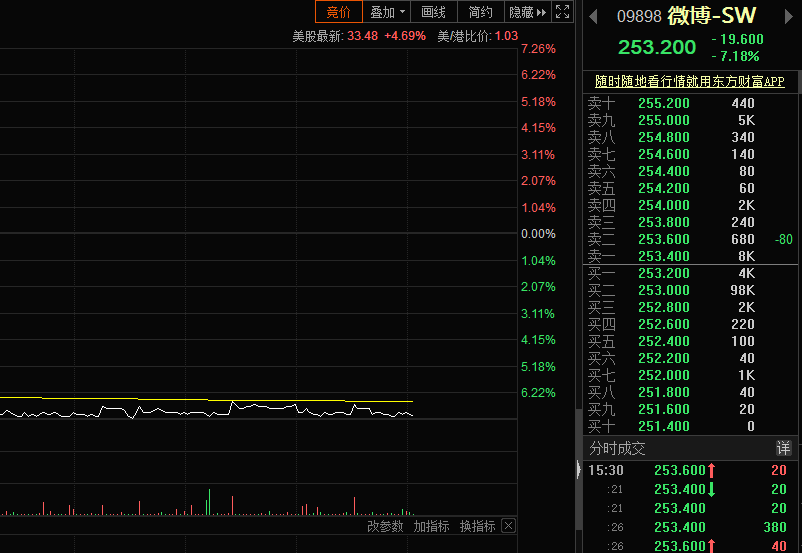Select 卖一 ask price 253.400 in order book
Viewport: 802px width, 553px height.
click(664, 256)
